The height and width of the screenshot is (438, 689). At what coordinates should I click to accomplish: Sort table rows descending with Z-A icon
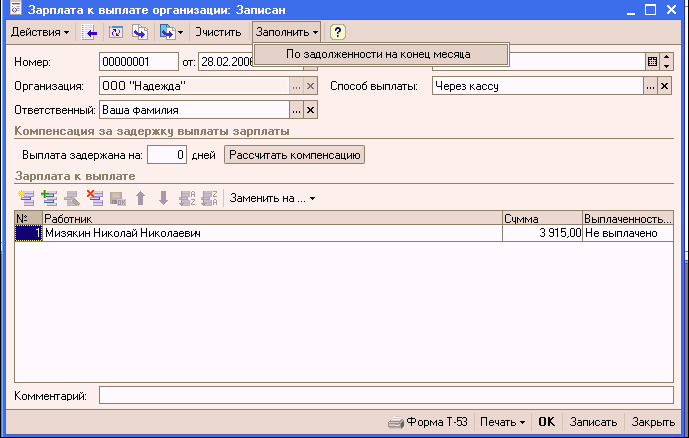tap(209, 198)
